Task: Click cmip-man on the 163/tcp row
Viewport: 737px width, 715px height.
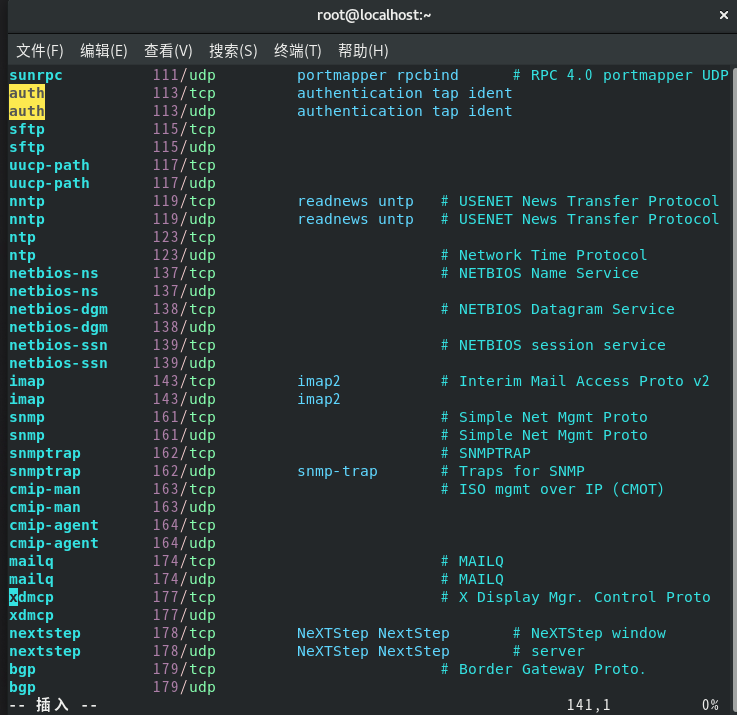Action: click(45, 489)
